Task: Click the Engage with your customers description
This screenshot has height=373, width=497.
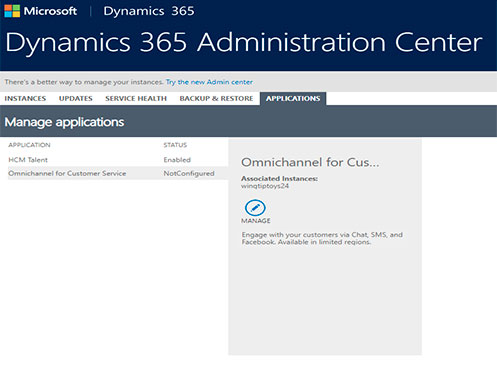Action: tap(322, 238)
